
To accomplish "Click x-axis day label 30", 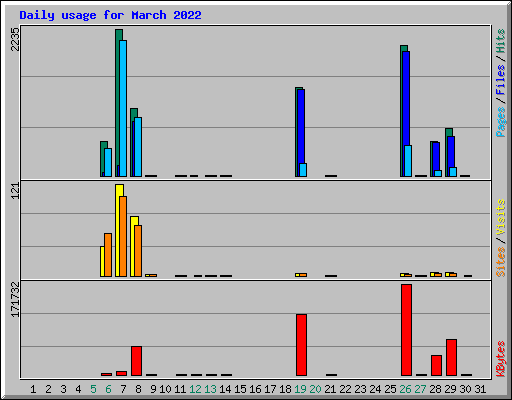I will pos(465,389).
